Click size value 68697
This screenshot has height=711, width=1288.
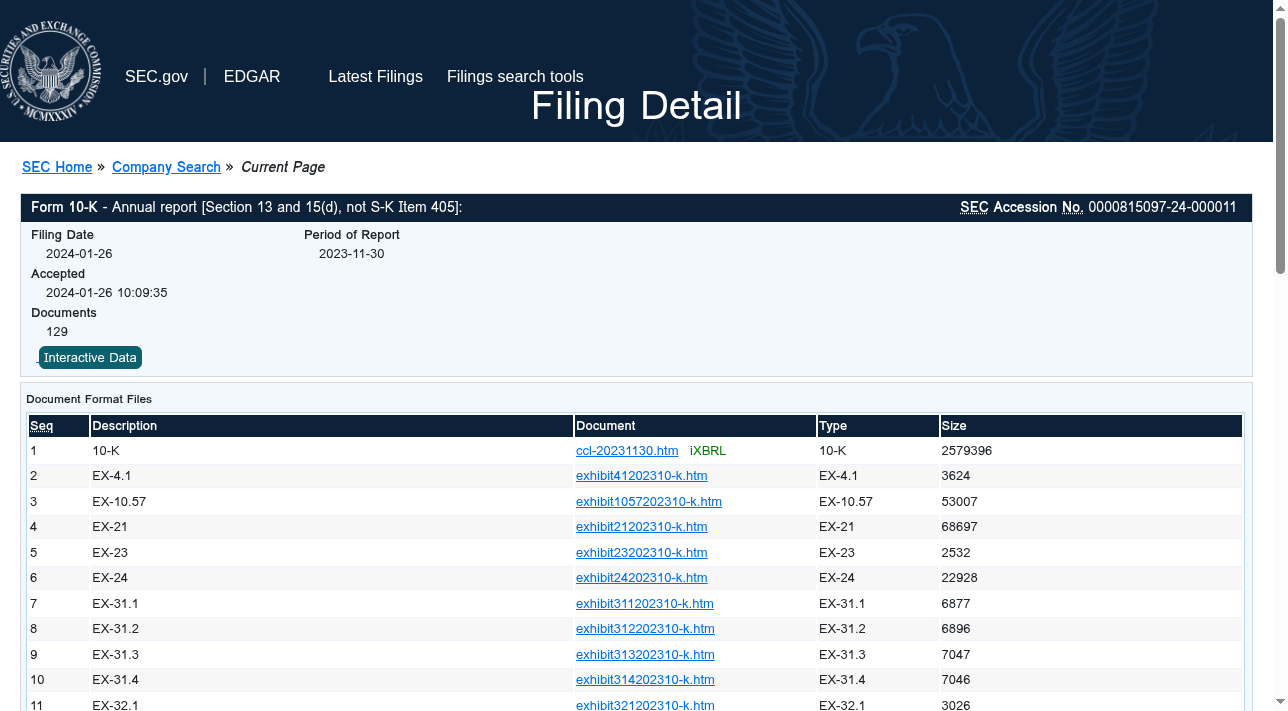[959, 527]
